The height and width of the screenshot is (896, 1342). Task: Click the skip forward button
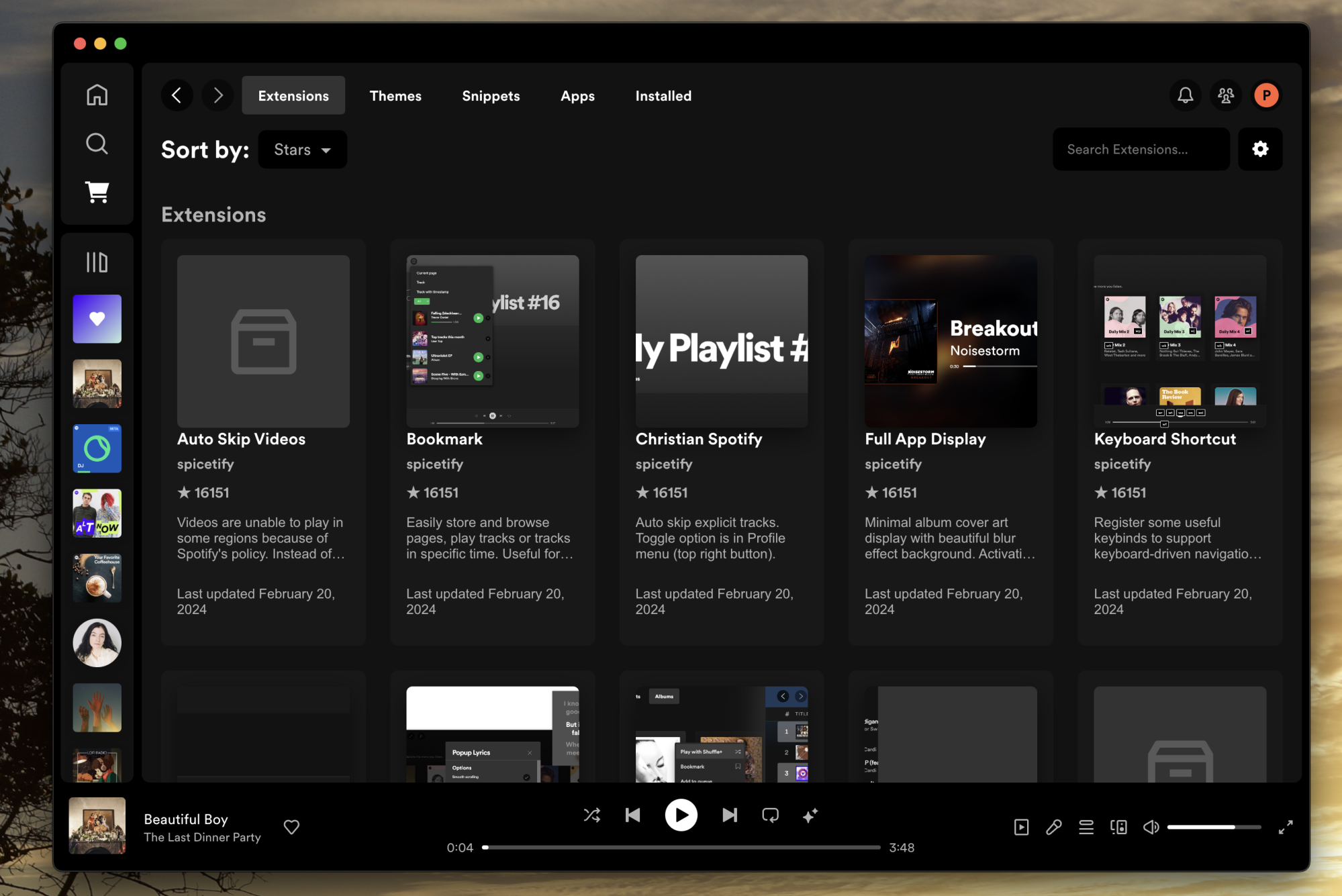pyautogui.click(x=730, y=815)
